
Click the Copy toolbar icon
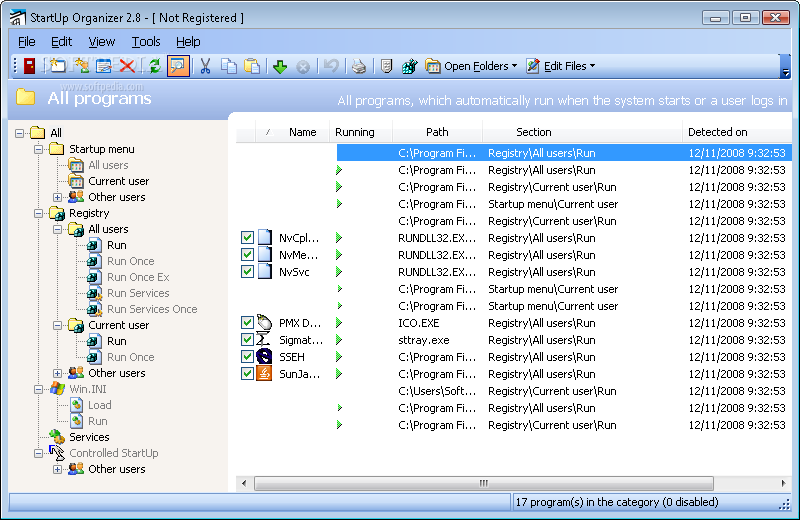[x=229, y=66]
